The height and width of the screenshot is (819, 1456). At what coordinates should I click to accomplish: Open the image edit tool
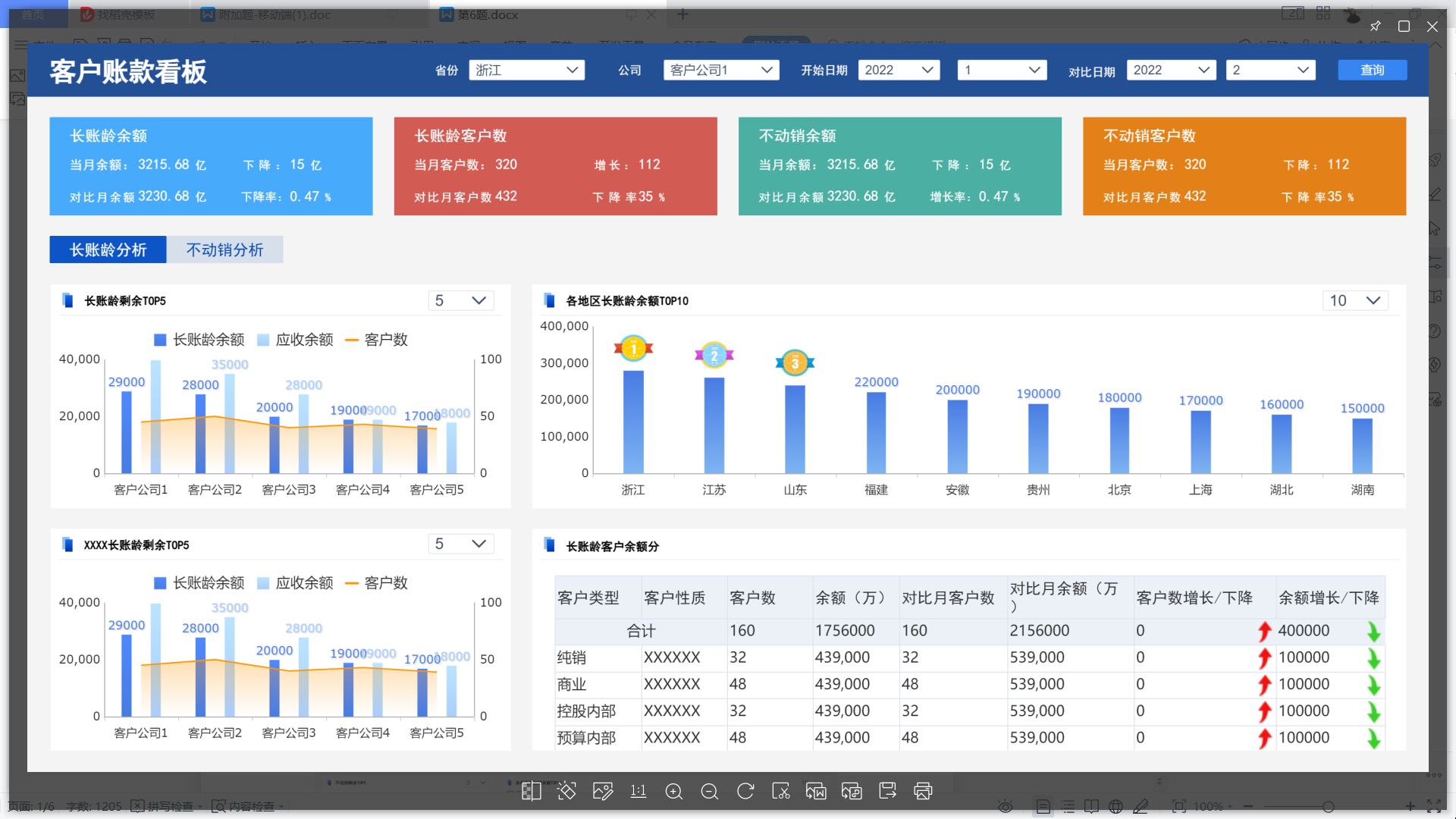pyautogui.click(x=603, y=791)
